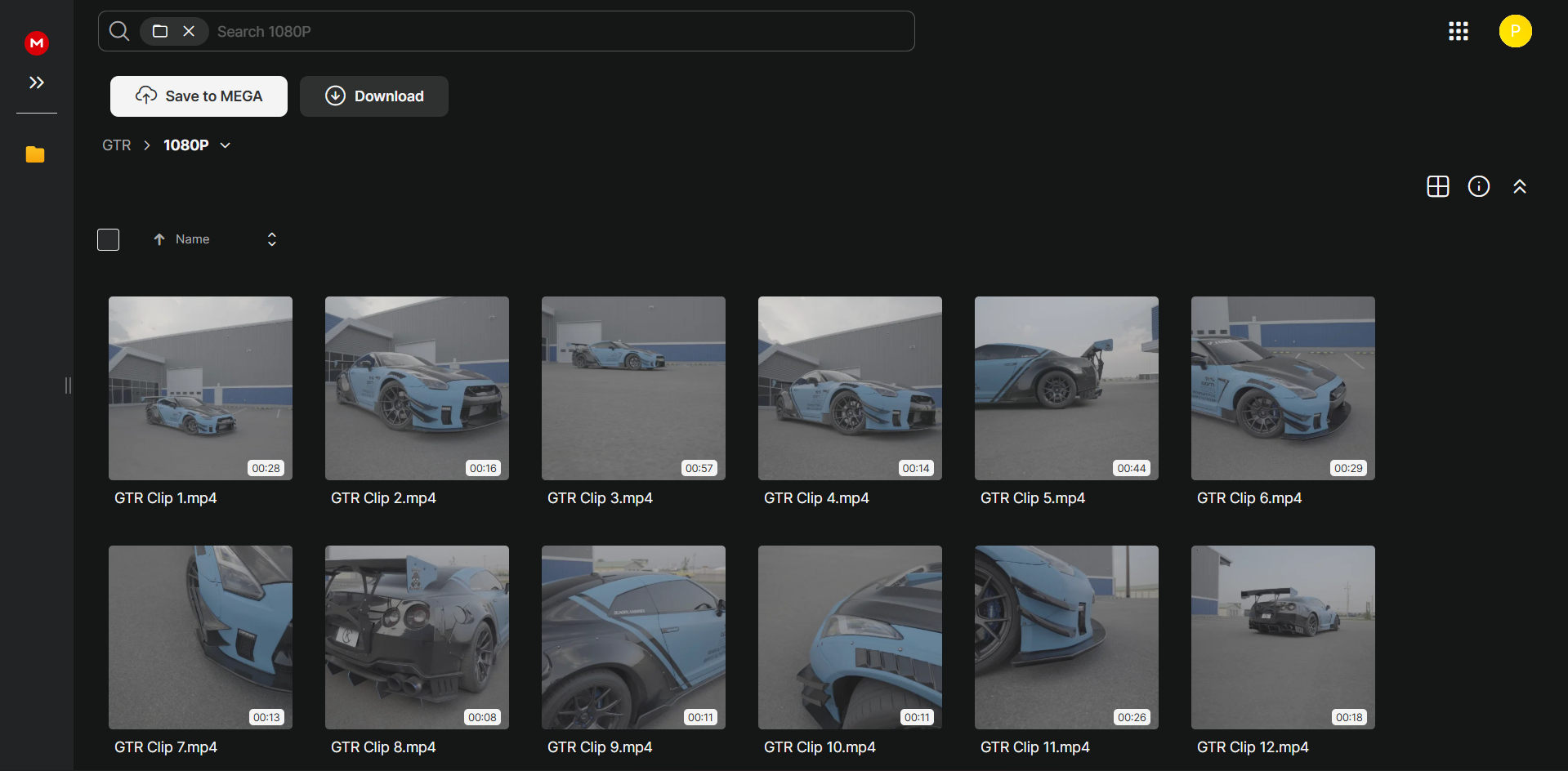Click the Name sort label

coord(193,239)
